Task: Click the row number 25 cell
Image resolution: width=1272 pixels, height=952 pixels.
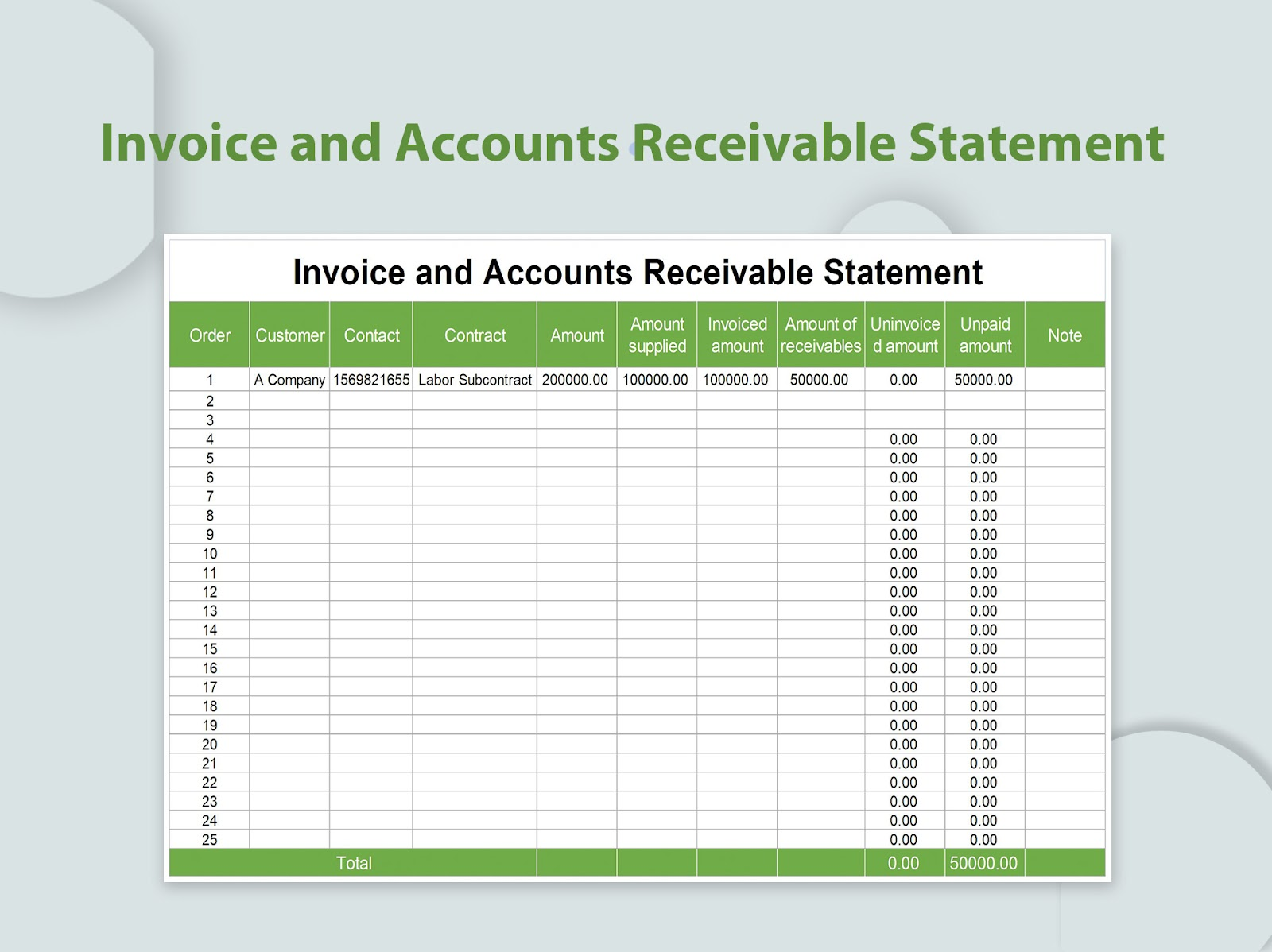Action: click(209, 840)
